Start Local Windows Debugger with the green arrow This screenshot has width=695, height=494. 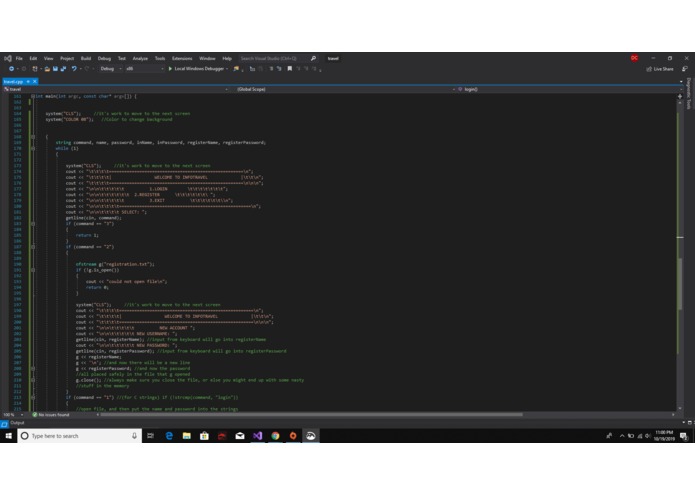(x=170, y=69)
